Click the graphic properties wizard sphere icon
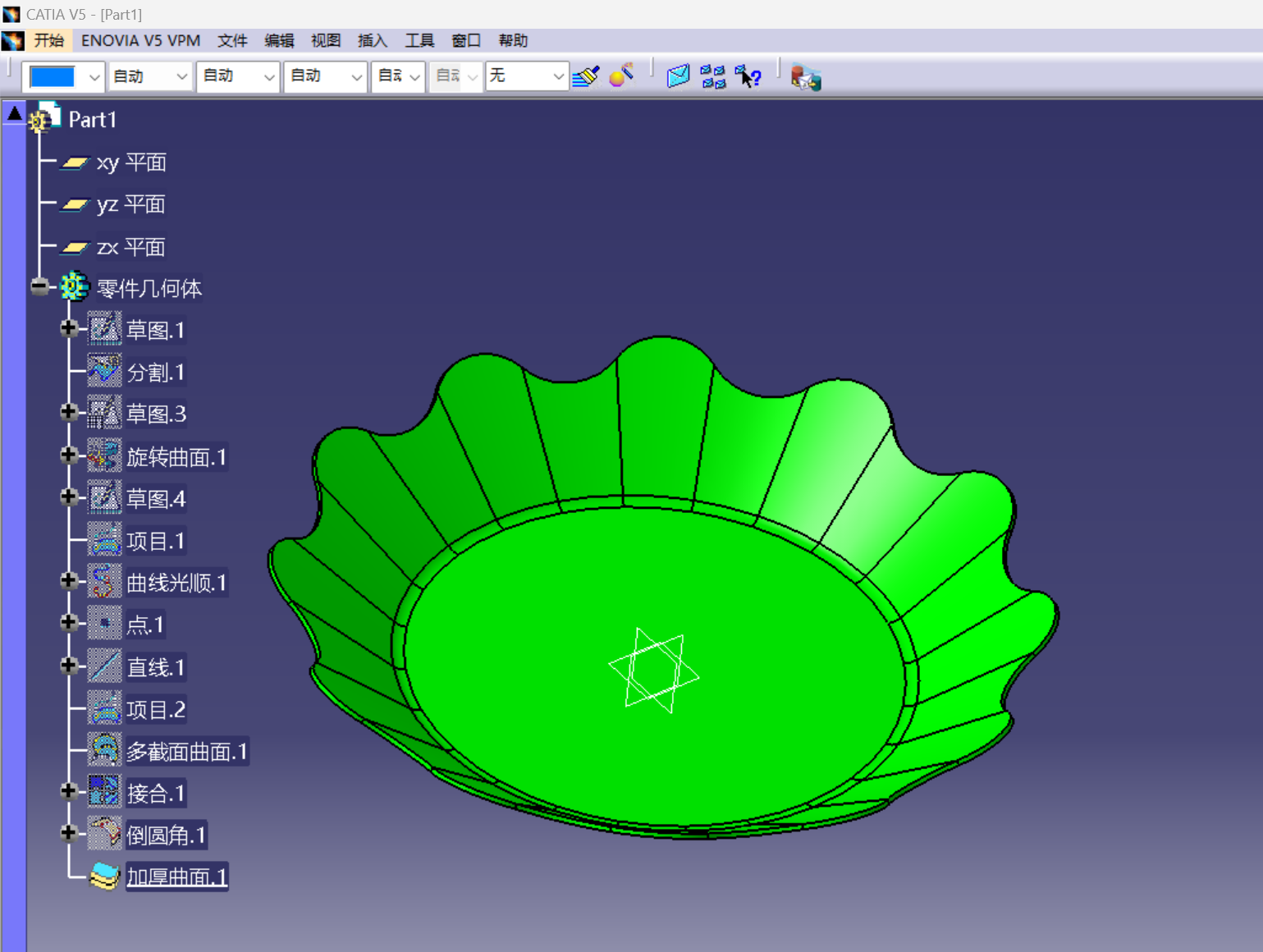This screenshot has height=952, width=1263. click(622, 76)
